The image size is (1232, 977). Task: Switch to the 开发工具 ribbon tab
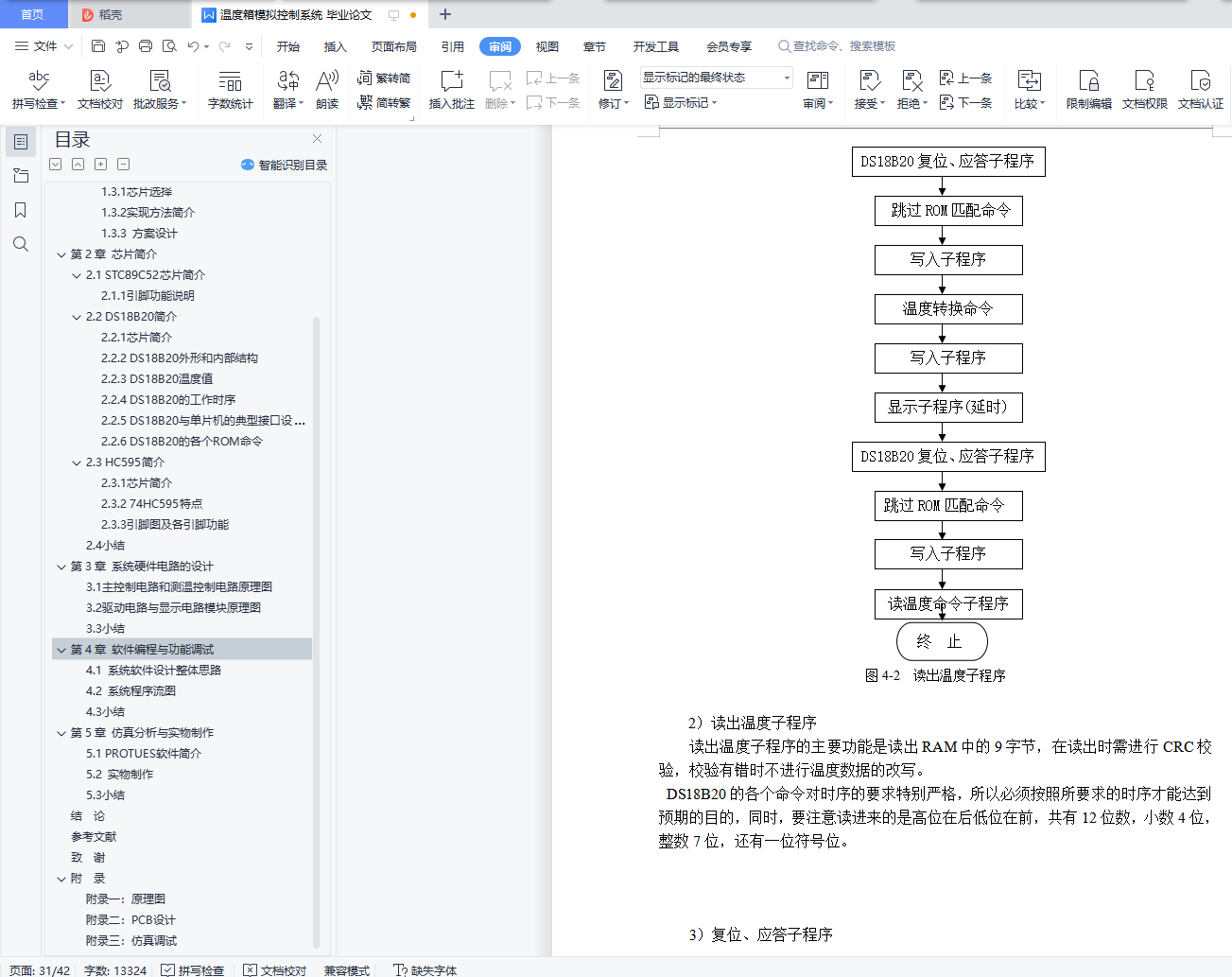(656, 46)
